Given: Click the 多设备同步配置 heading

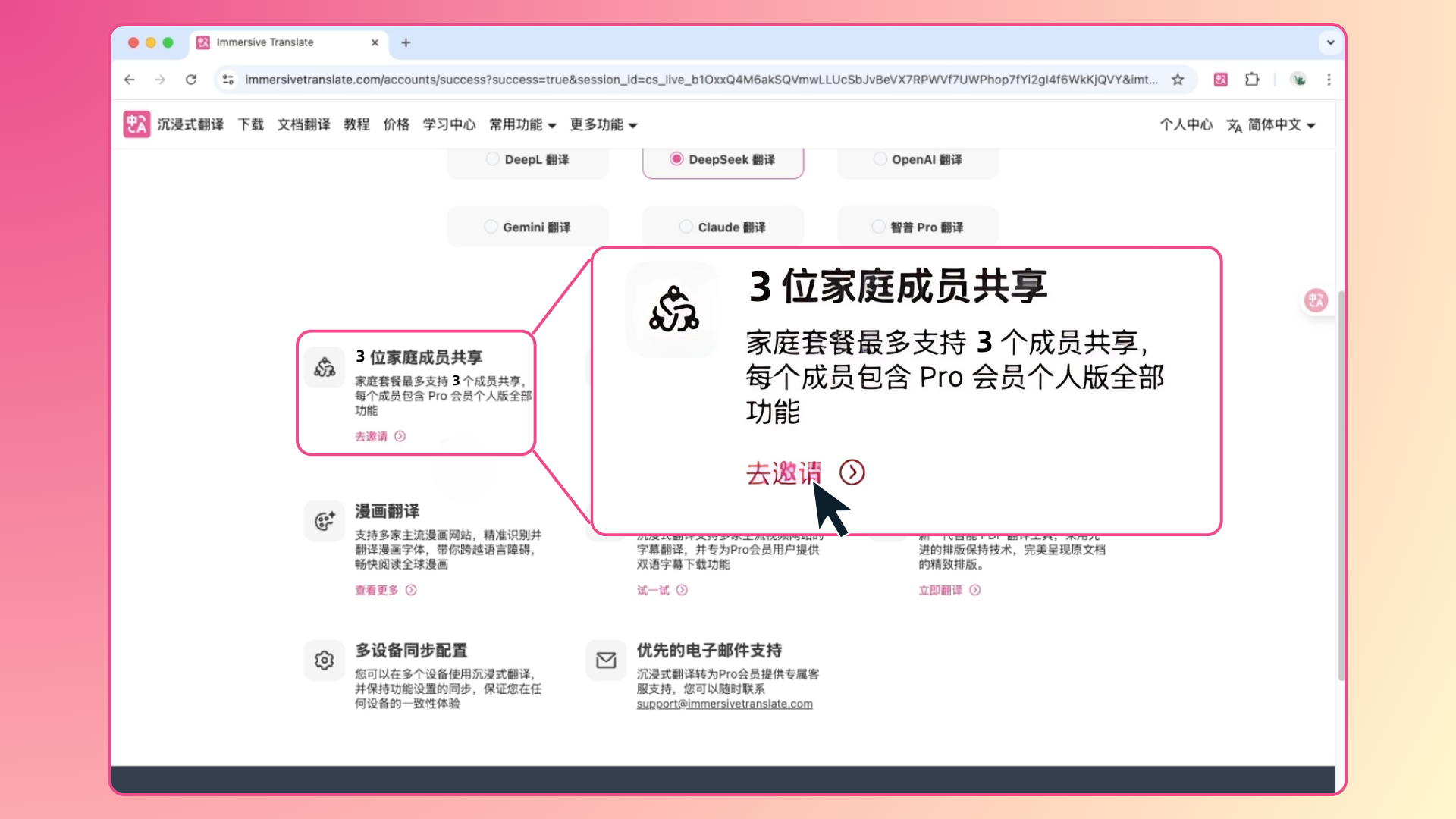Looking at the screenshot, I should [412, 651].
